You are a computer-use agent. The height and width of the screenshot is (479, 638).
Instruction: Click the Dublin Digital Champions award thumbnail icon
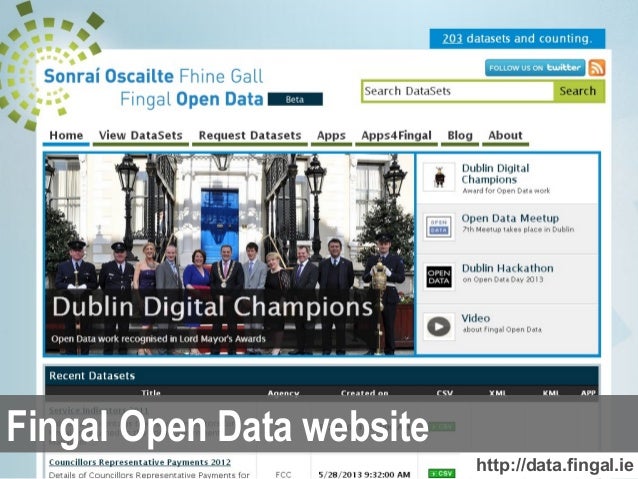tap(439, 177)
